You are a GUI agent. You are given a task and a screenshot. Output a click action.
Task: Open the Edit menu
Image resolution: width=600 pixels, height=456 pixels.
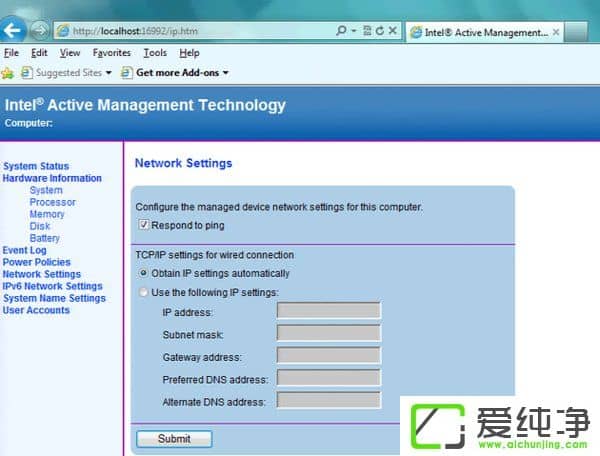coord(39,53)
